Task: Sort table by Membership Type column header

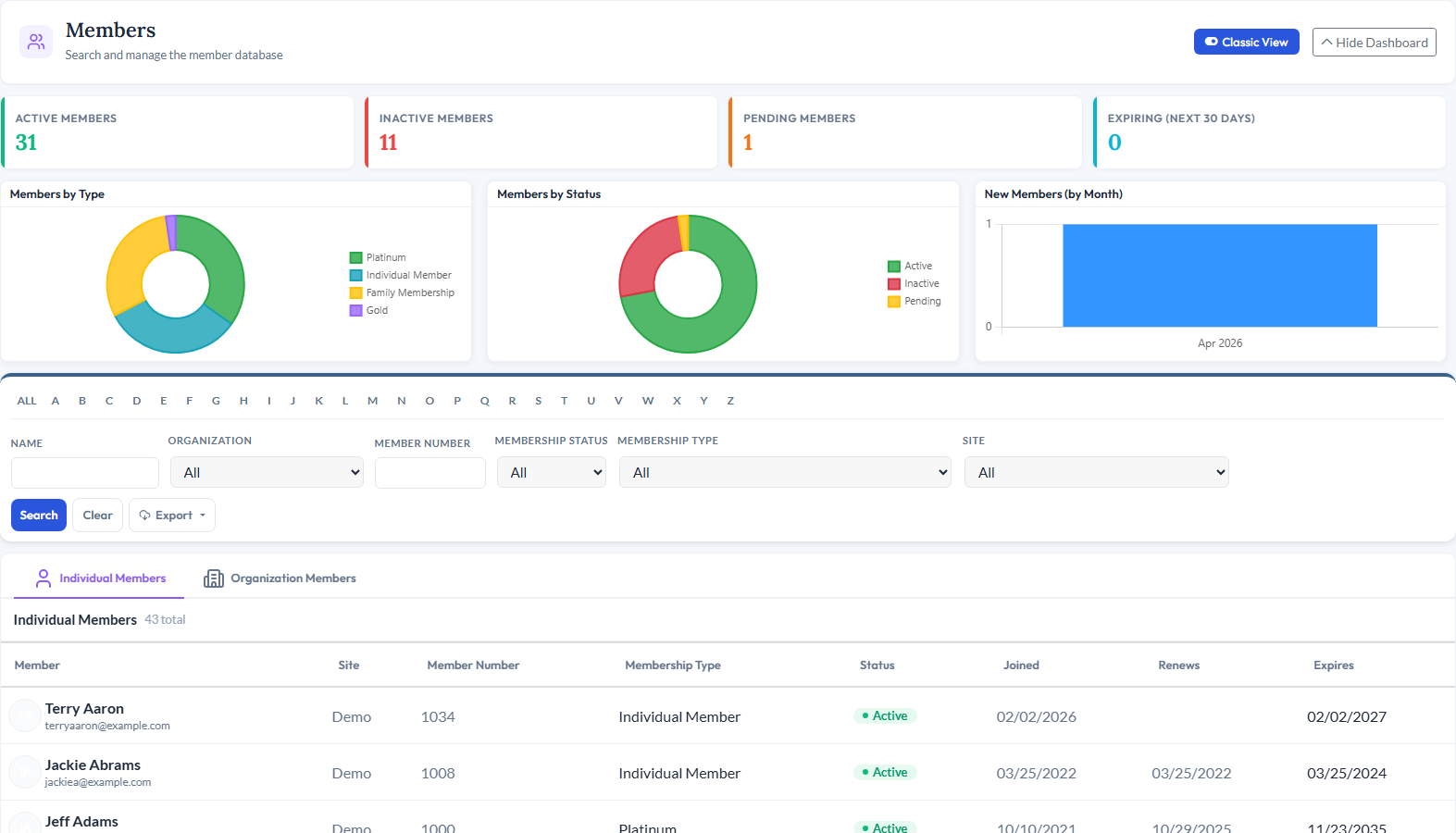Action: 673,665
